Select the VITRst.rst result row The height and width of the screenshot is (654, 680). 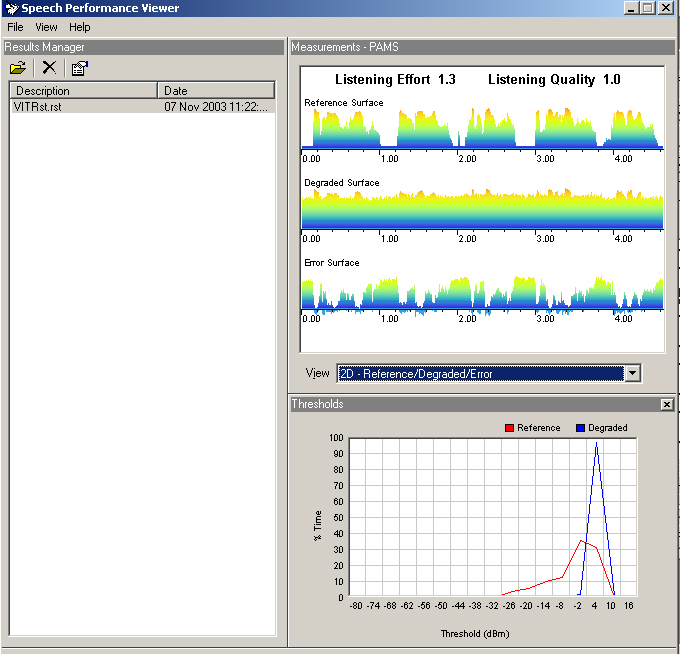[x=142, y=107]
